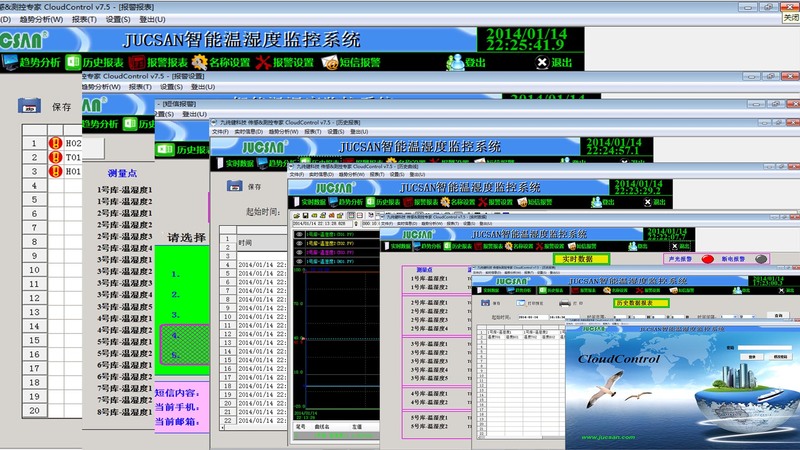This screenshot has width=800, height=450.
Task: Click the 短信内容 label in the pink panel
Action: click(x=178, y=393)
